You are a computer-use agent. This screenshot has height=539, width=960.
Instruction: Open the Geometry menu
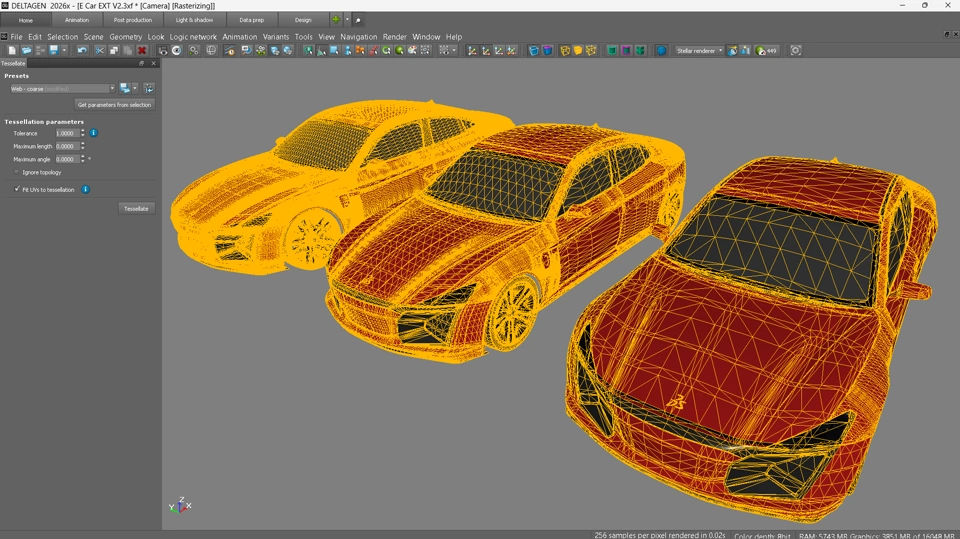[126, 37]
